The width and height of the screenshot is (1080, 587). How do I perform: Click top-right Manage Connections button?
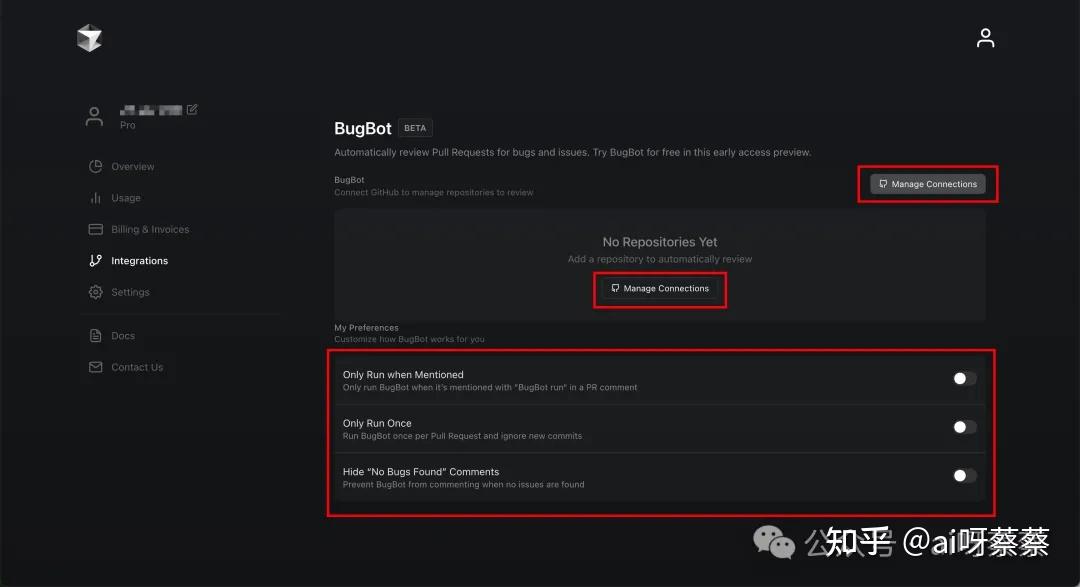pyautogui.click(x=928, y=184)
